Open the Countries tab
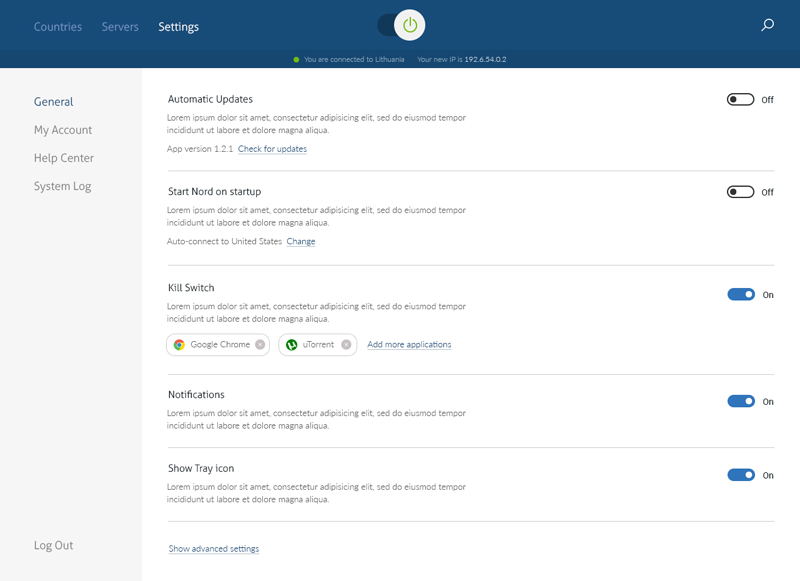This screenshot has height=581, width=800. pos(58,27)
